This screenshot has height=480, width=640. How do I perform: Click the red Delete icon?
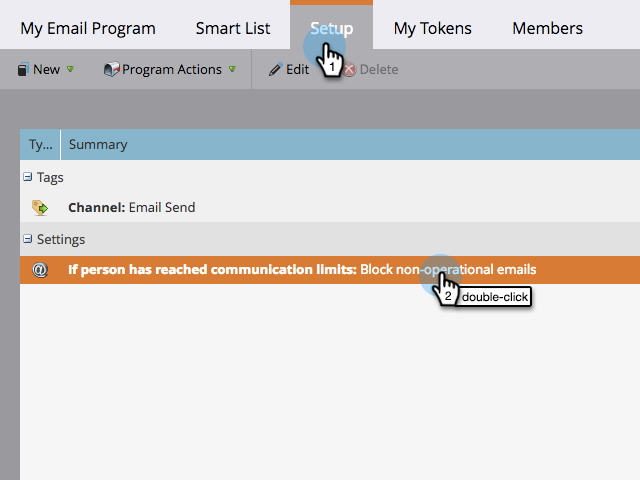pyautogui.click(x=349, y=70)
